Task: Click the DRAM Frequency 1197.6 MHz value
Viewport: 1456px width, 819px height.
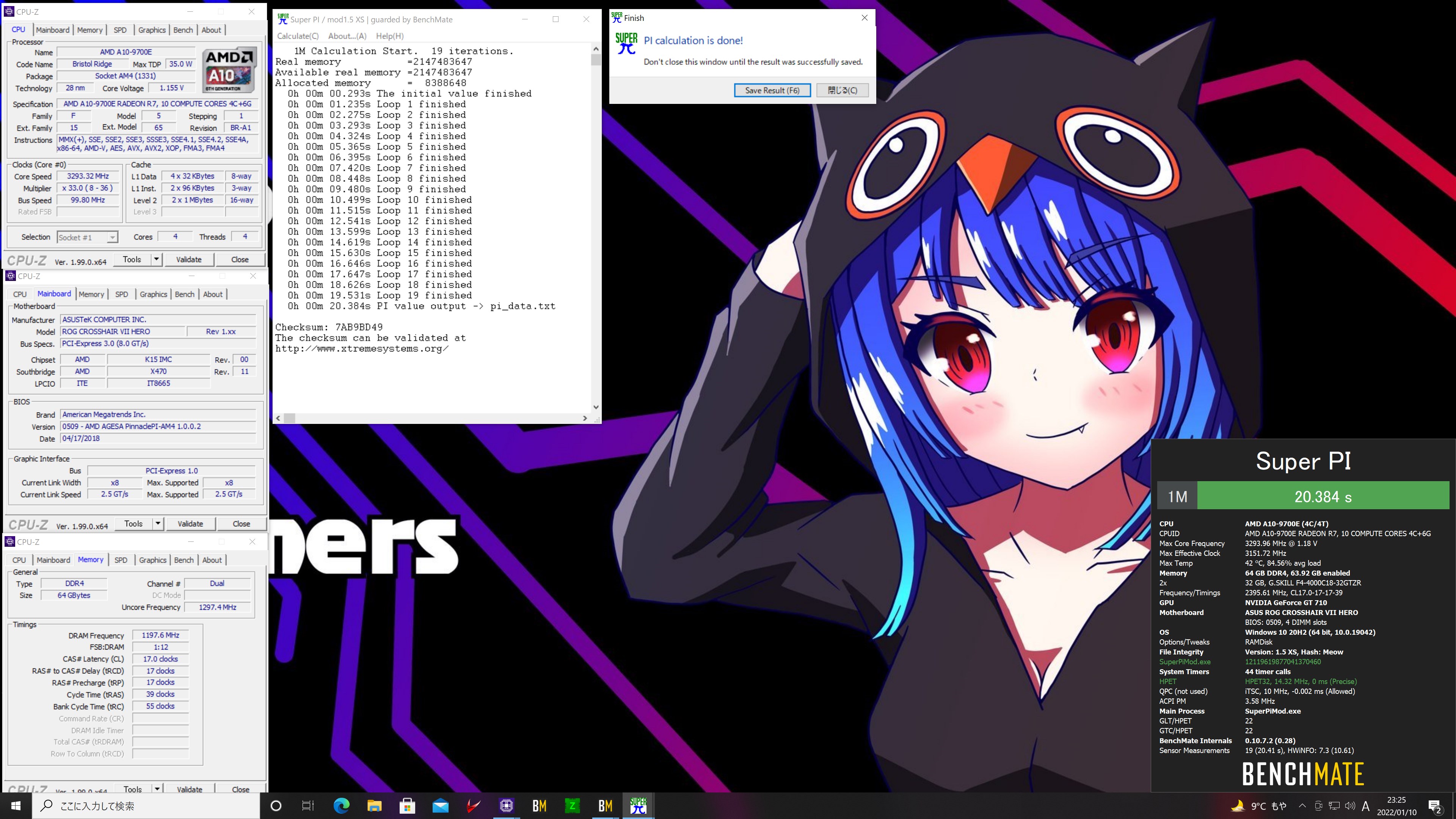Action: pyautogui.click(x=160, y=635)
